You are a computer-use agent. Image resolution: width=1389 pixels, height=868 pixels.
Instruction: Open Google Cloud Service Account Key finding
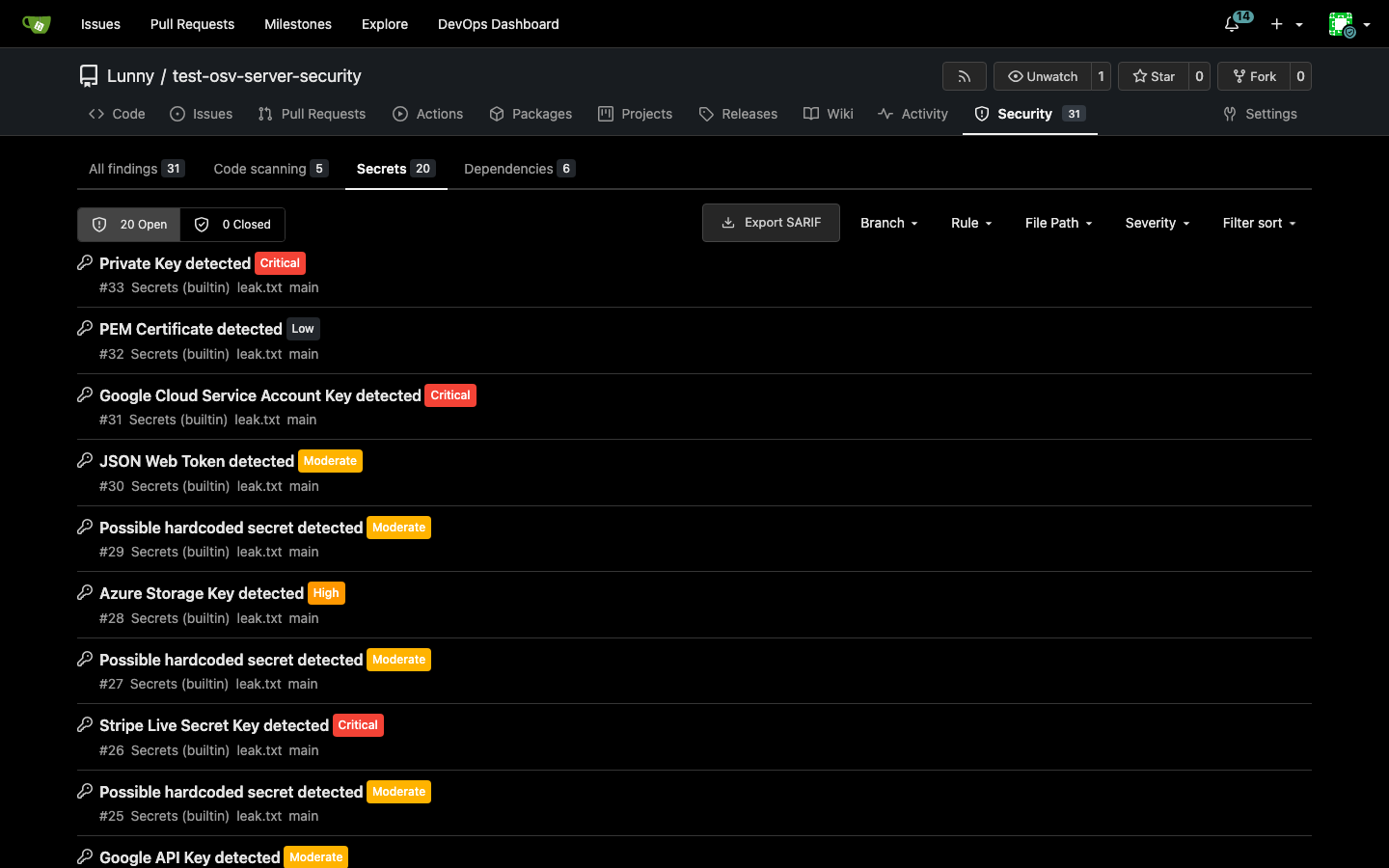click(x=260, y=395)
